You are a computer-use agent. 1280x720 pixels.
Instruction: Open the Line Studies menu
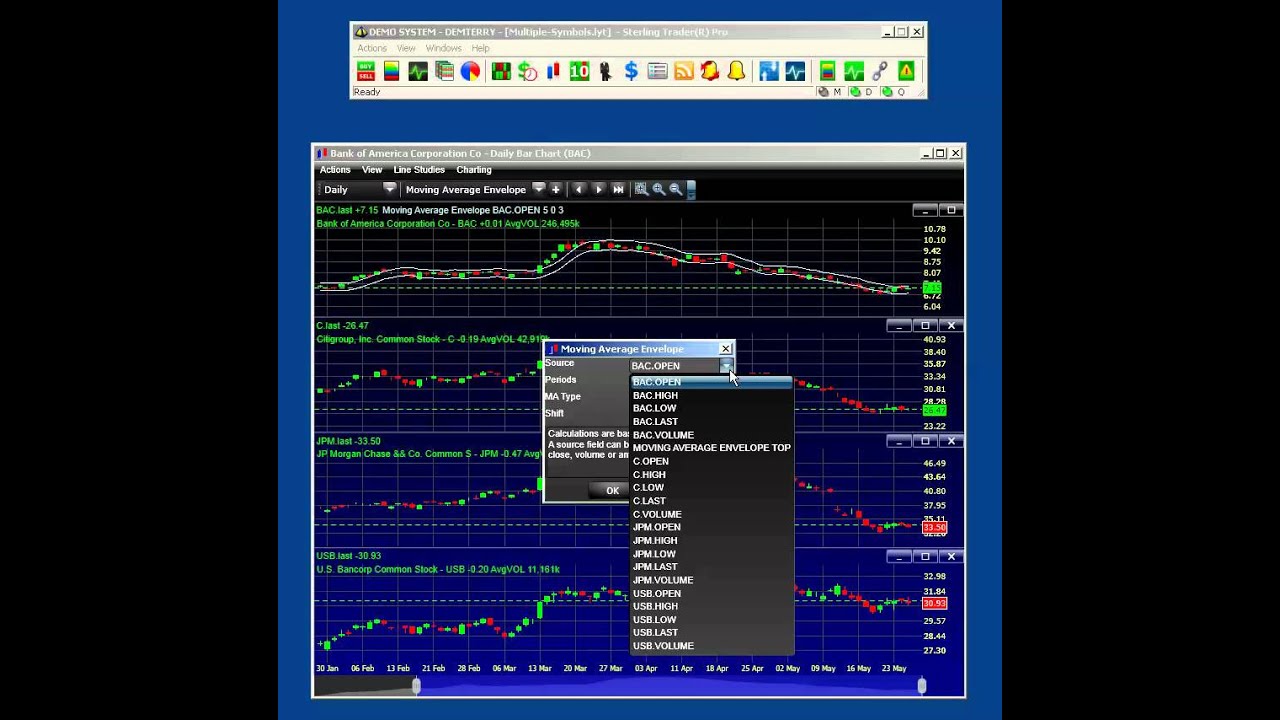click(x=419, y=170)
